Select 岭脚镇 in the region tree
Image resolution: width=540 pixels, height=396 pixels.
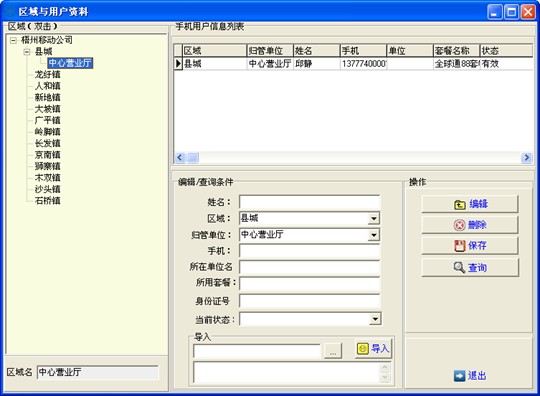tap(48, 132)
